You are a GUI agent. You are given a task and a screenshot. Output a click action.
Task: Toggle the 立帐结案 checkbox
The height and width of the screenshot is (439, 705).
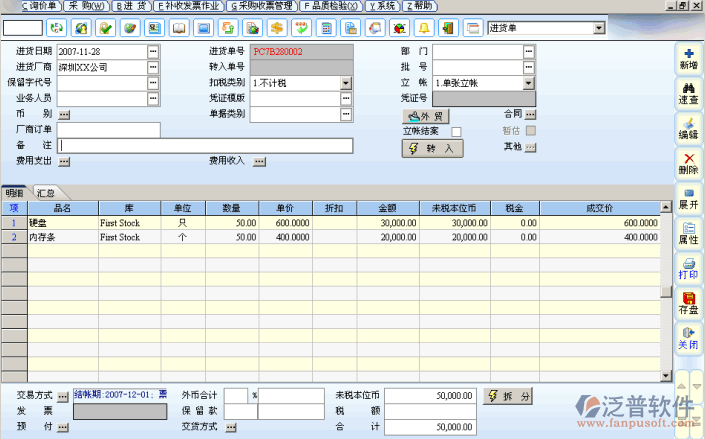(456, 131)
